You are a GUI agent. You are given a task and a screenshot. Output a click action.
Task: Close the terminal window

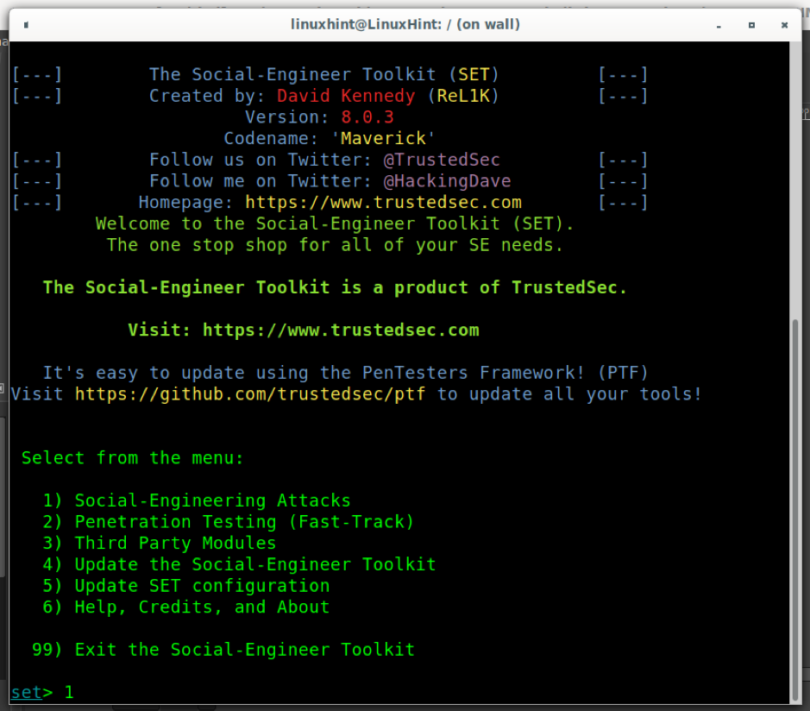786,24
